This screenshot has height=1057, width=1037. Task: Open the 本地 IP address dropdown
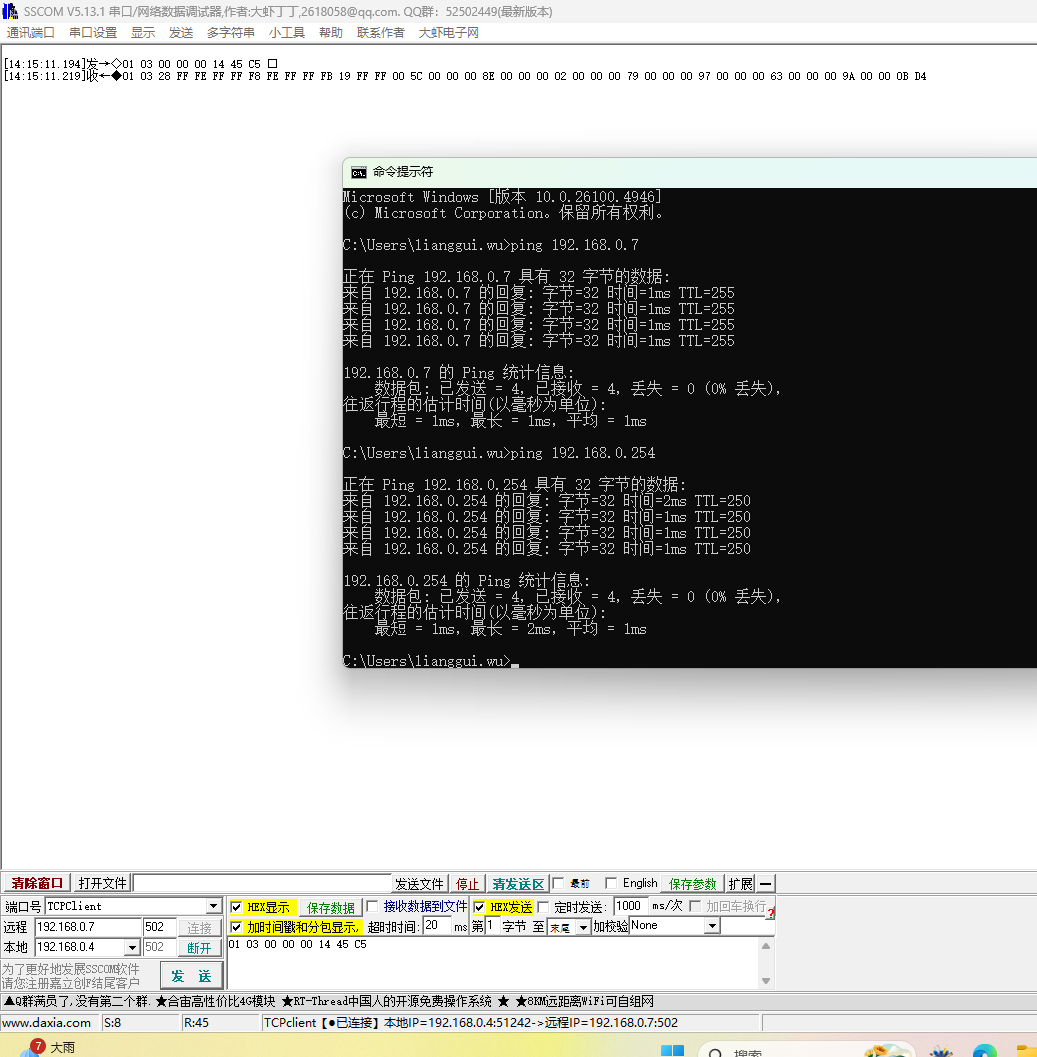point(132,947)
